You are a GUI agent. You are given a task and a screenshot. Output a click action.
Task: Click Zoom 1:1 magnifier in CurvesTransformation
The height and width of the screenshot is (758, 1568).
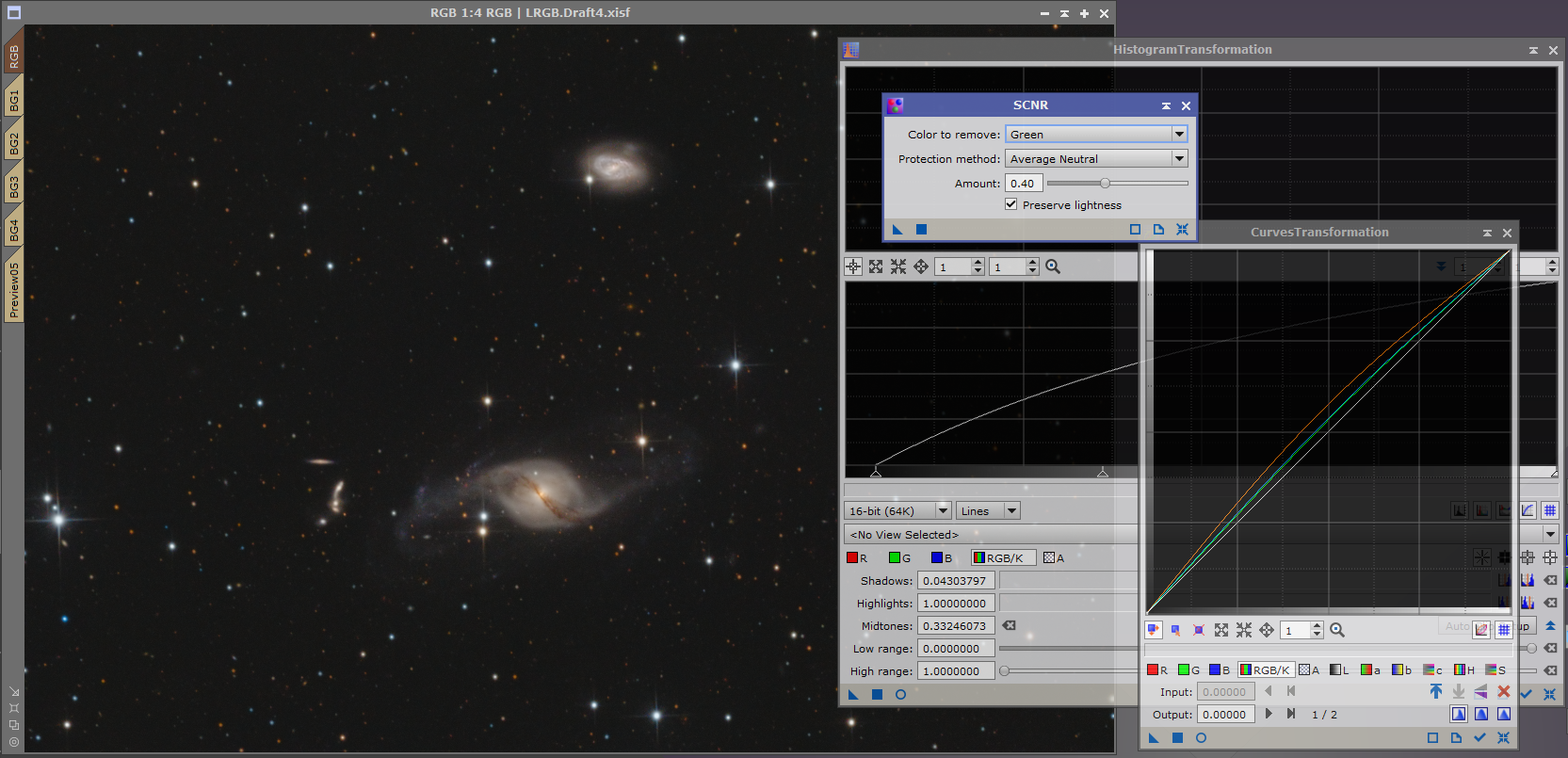tap(1336, 630)
